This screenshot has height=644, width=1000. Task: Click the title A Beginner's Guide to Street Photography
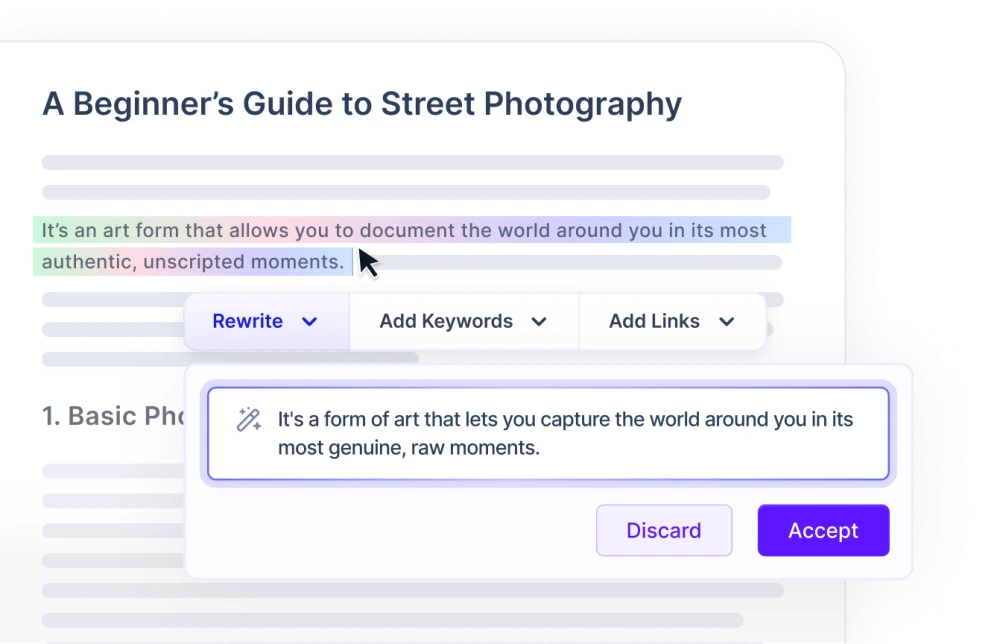click(362, 104)
